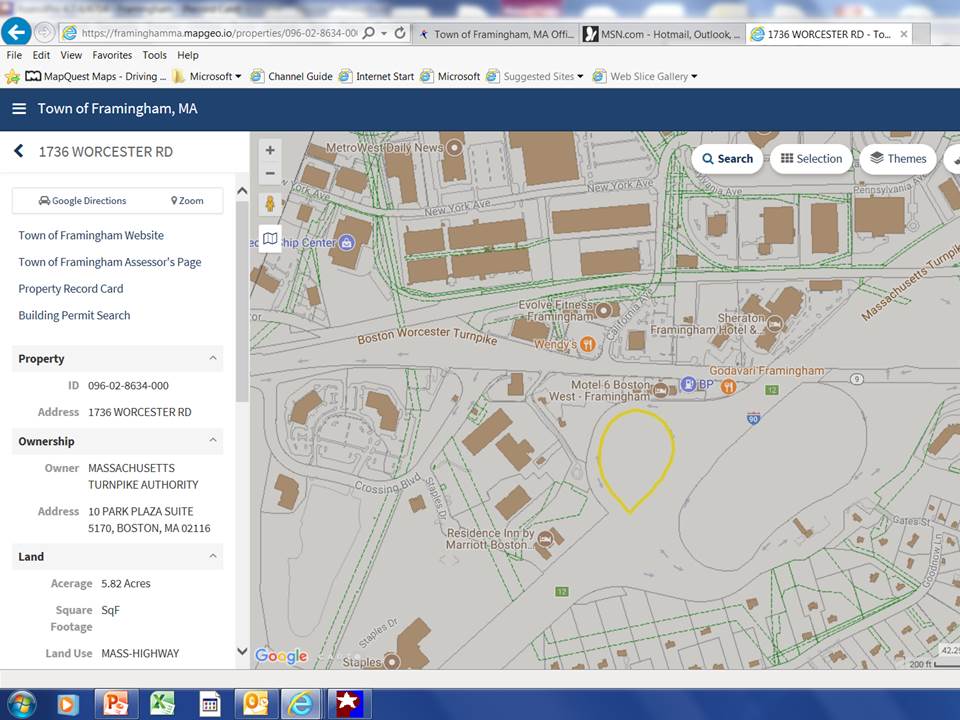This screenshot has height=720, width=960.
Task: Zoom in the map with plus button
Action: (270, 150)
